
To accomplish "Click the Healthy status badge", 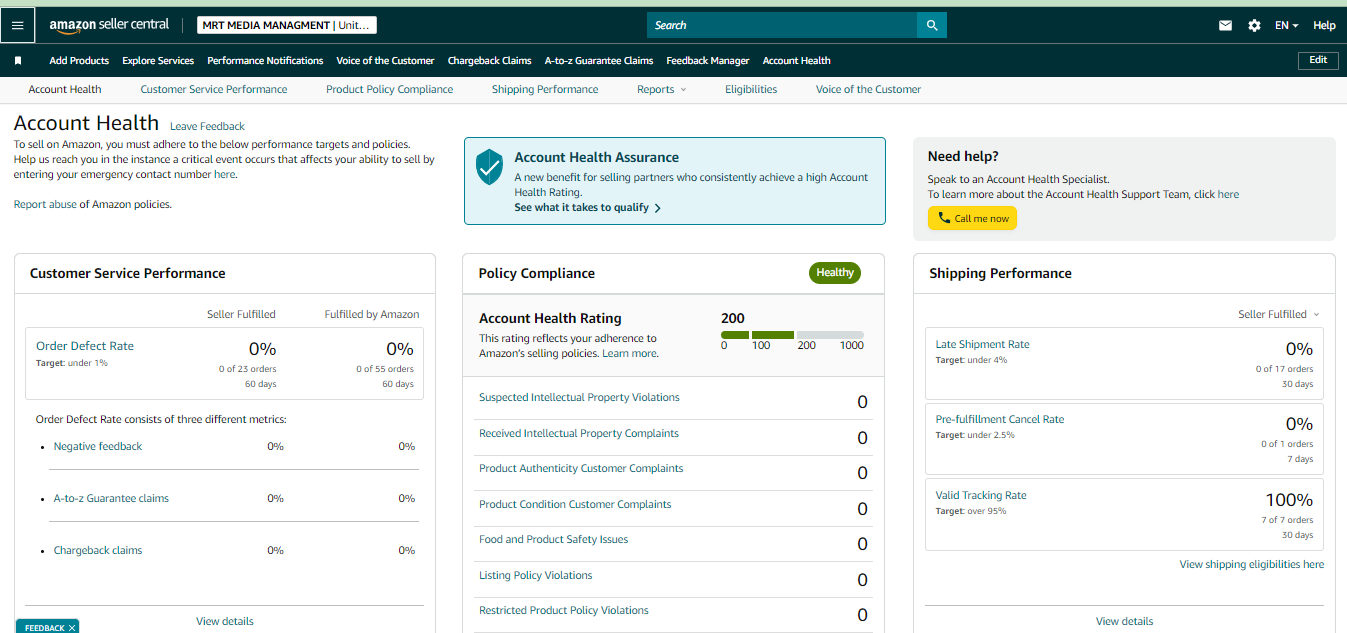I will 835,273.
